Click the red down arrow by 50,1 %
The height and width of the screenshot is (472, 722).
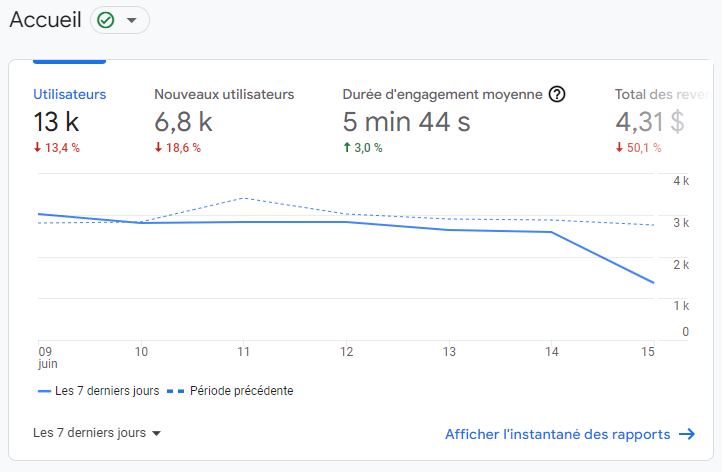(619, 148)
